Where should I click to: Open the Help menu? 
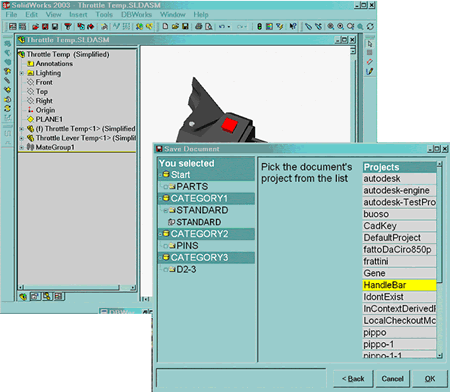(201, 15)
